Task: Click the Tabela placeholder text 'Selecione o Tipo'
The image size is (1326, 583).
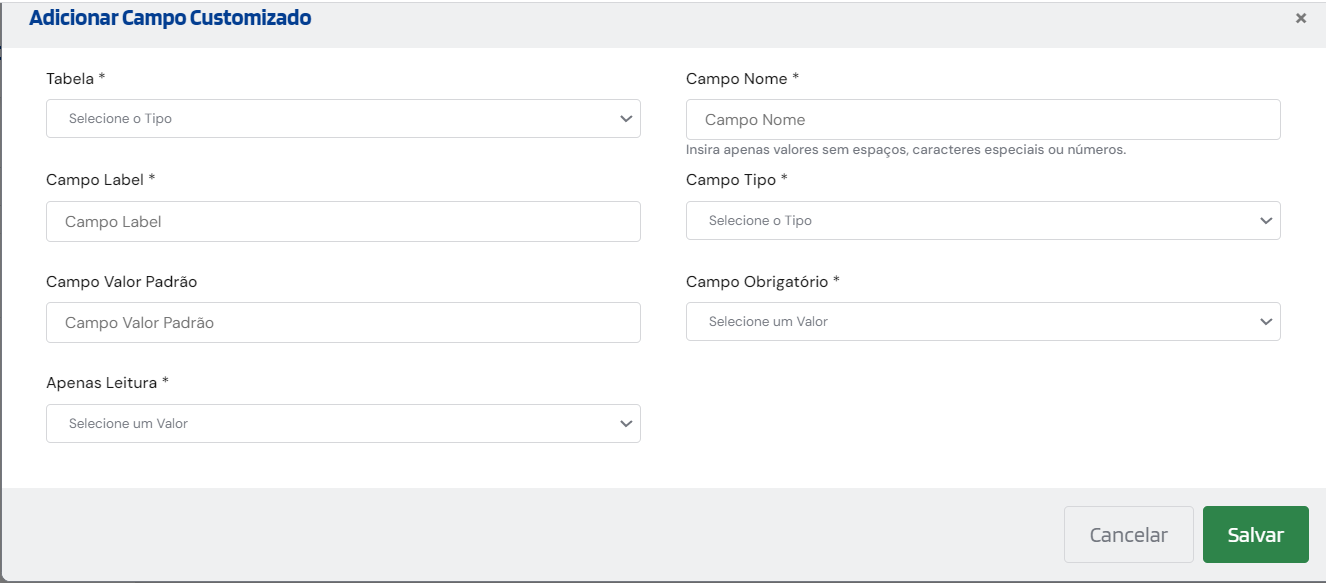Action: (121, 119)
